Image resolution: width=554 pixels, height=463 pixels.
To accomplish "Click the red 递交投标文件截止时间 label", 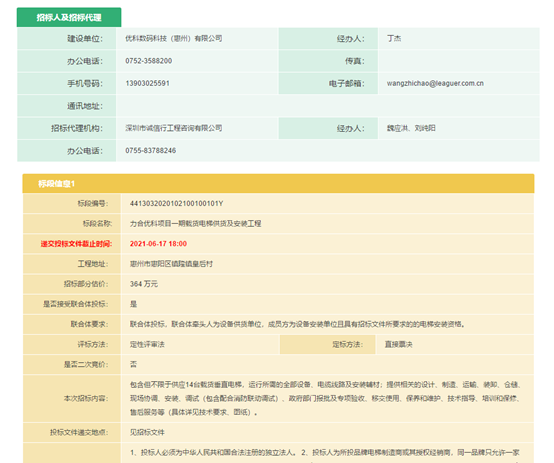I will pos(76,244).
